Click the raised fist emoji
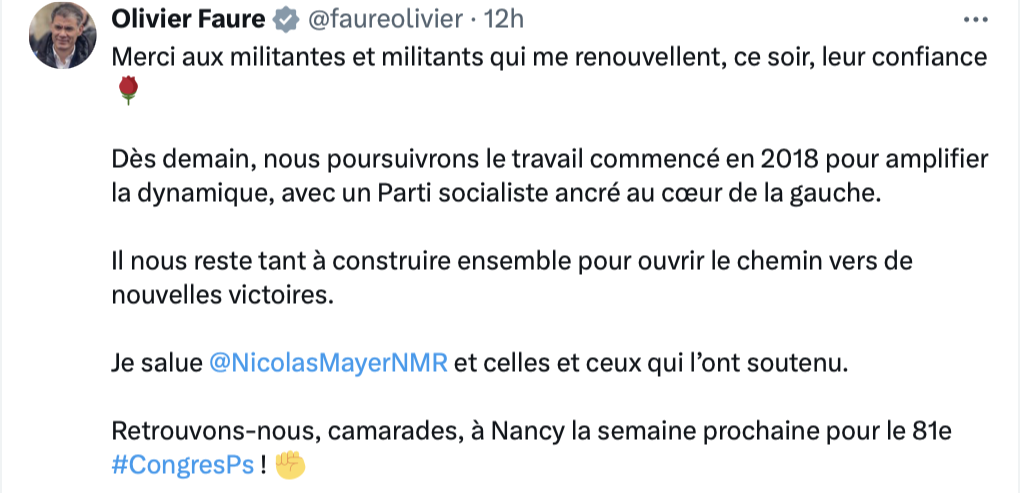The width and height of the screenshot is (1020, 493). pos(289,463)
